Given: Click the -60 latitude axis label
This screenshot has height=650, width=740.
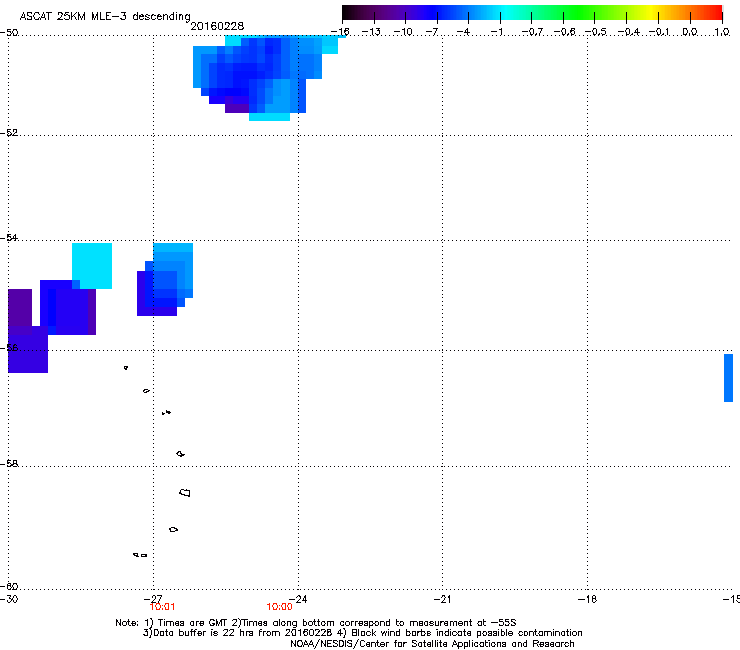Looking at the screenshot, I should click(x=9, y=586).
